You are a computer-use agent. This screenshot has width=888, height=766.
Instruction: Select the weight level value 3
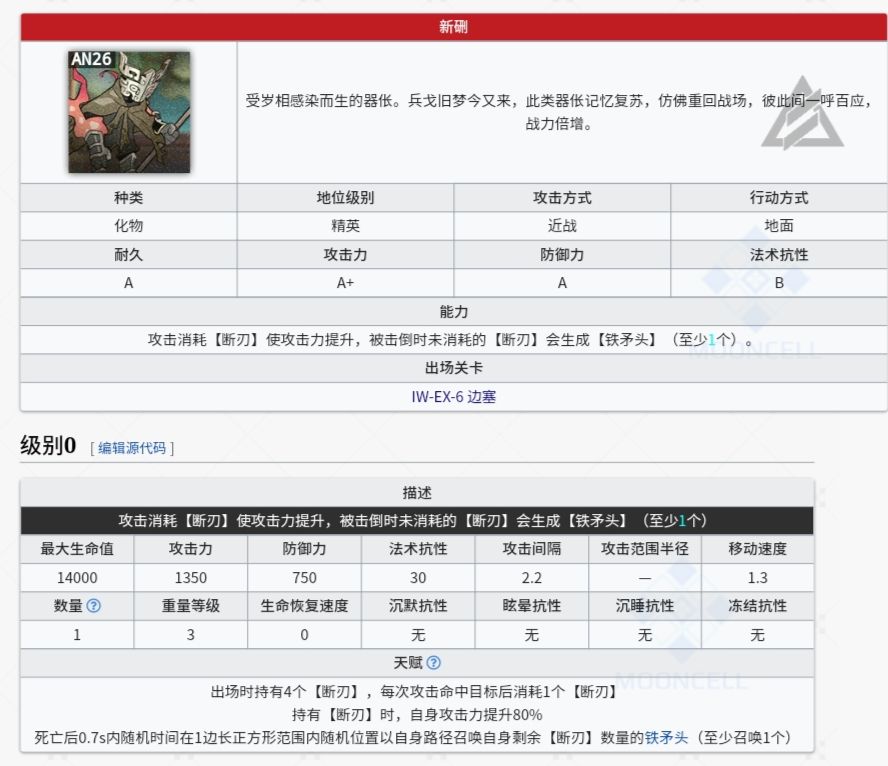click(191, 635)
